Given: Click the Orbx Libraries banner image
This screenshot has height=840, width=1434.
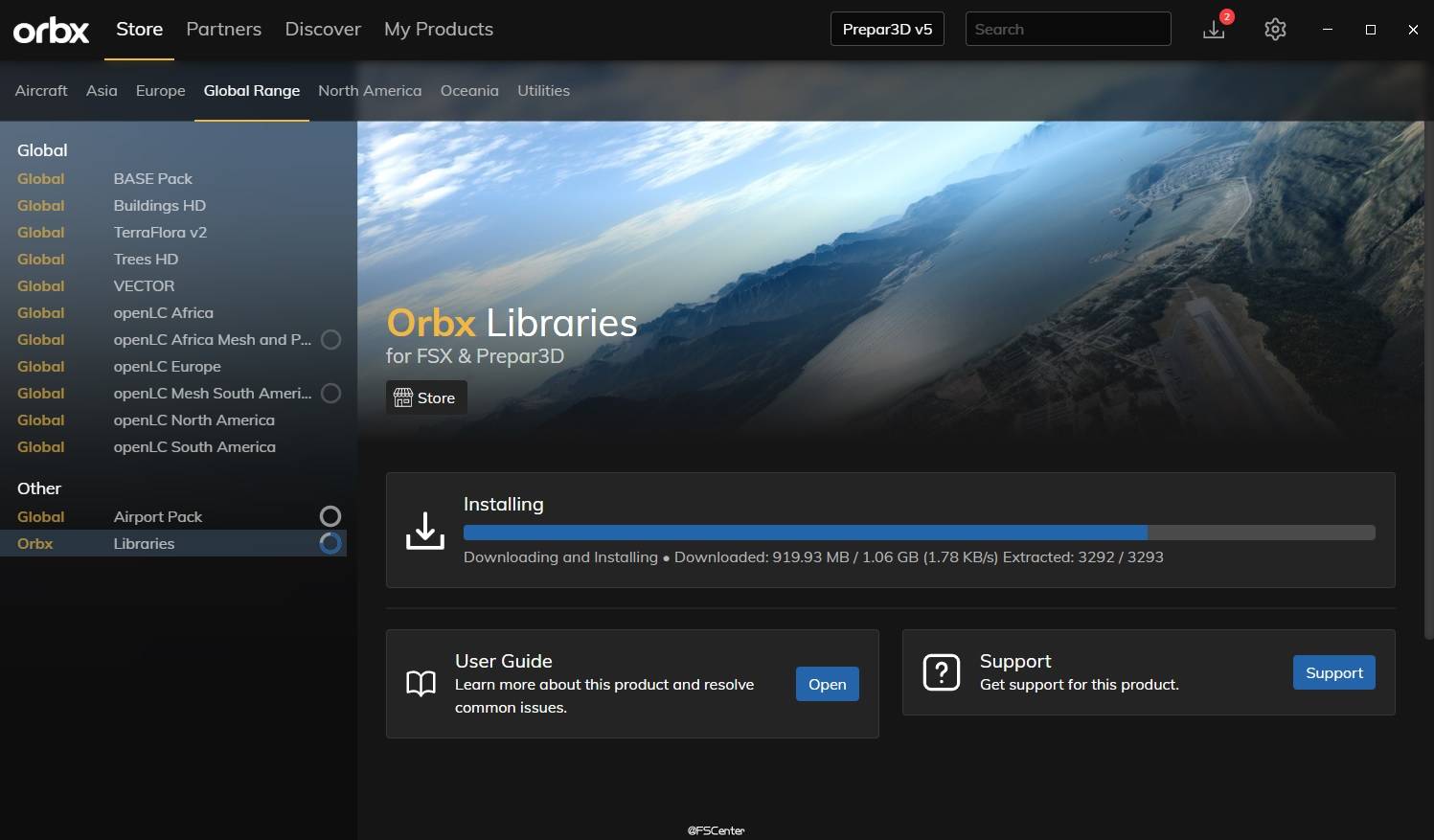Looking at the screenshot, I should pyautogui.click(x=891, y=283).
